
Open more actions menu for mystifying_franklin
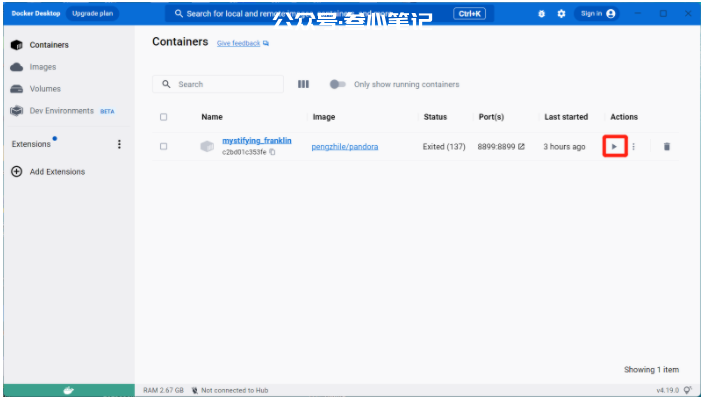point(634,146)
